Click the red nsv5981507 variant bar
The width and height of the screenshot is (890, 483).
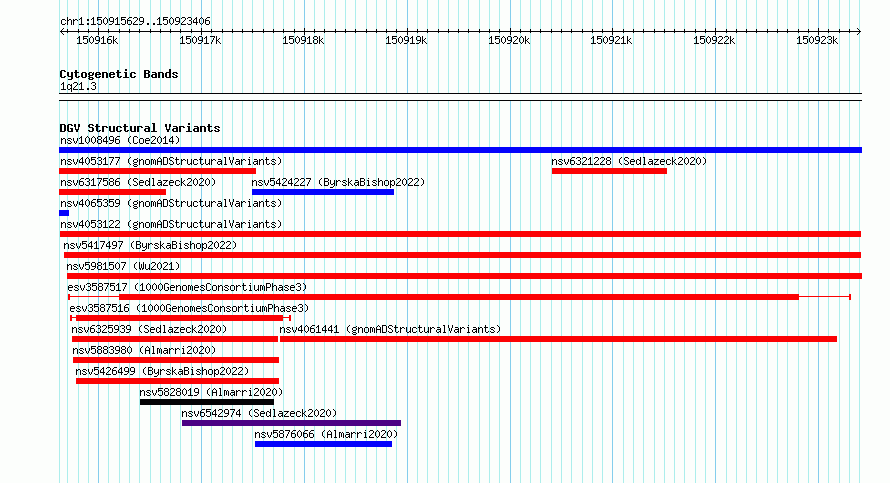(x=464, y=276)
